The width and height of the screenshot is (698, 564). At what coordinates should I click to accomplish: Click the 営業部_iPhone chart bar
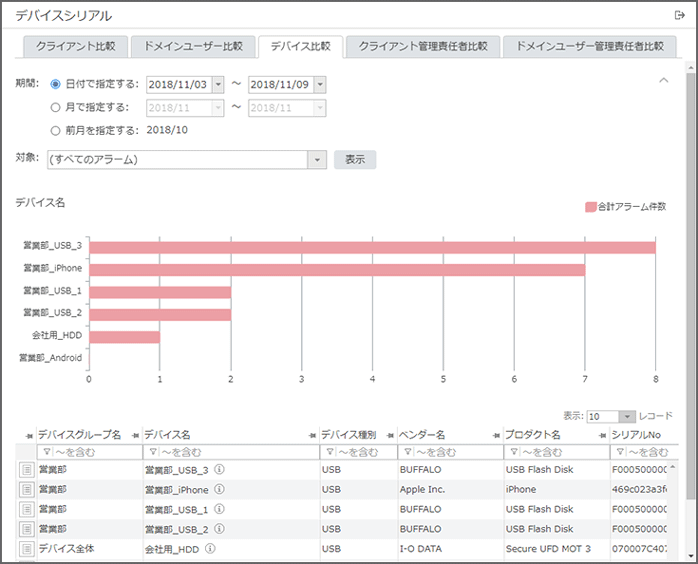click(337, 270)
